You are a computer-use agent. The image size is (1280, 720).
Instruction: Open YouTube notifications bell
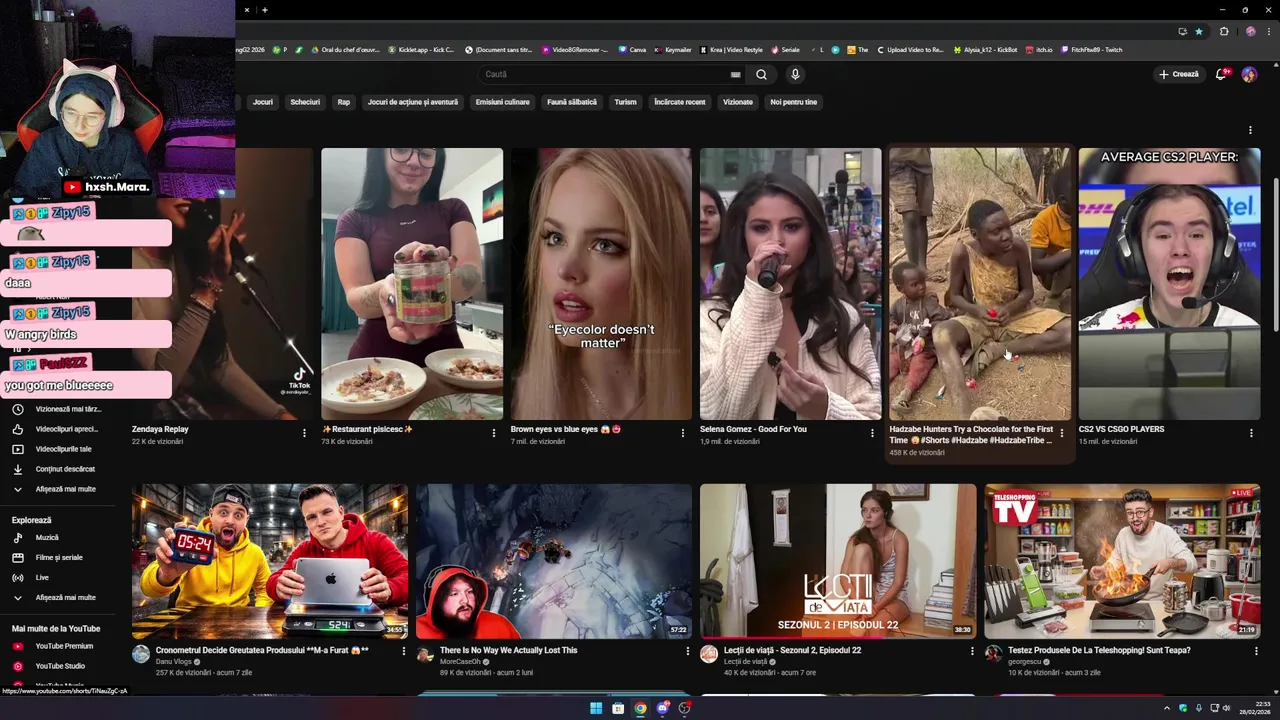(1221, 74)
